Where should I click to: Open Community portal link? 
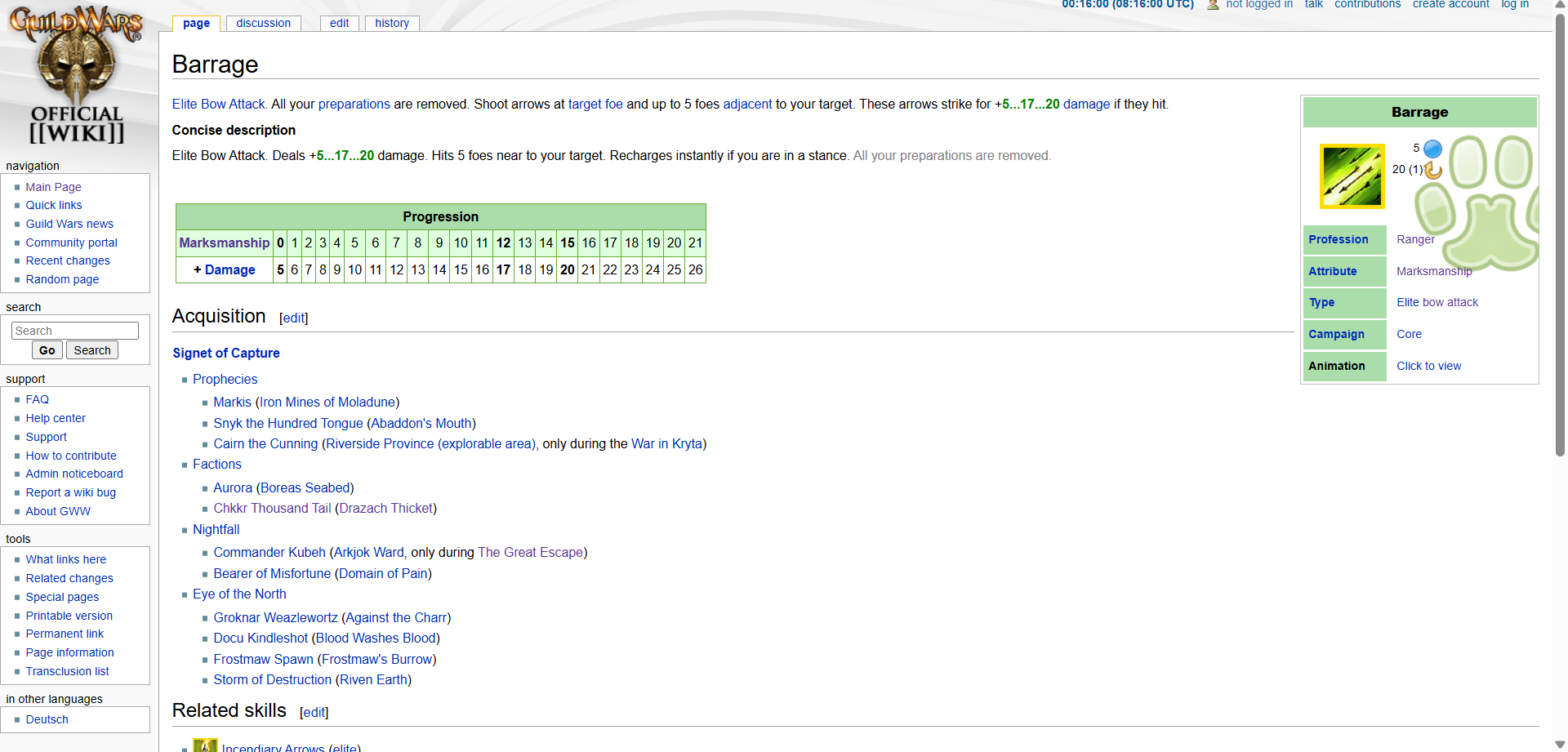pos(71,243)
